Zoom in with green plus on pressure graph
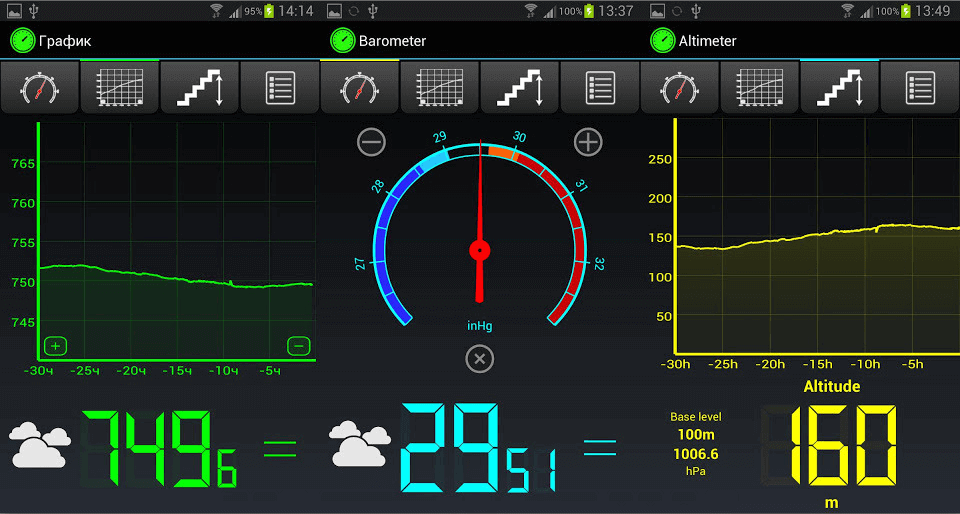Image resolution: width=960 pixels, height=514 pixels. [55, 346]
